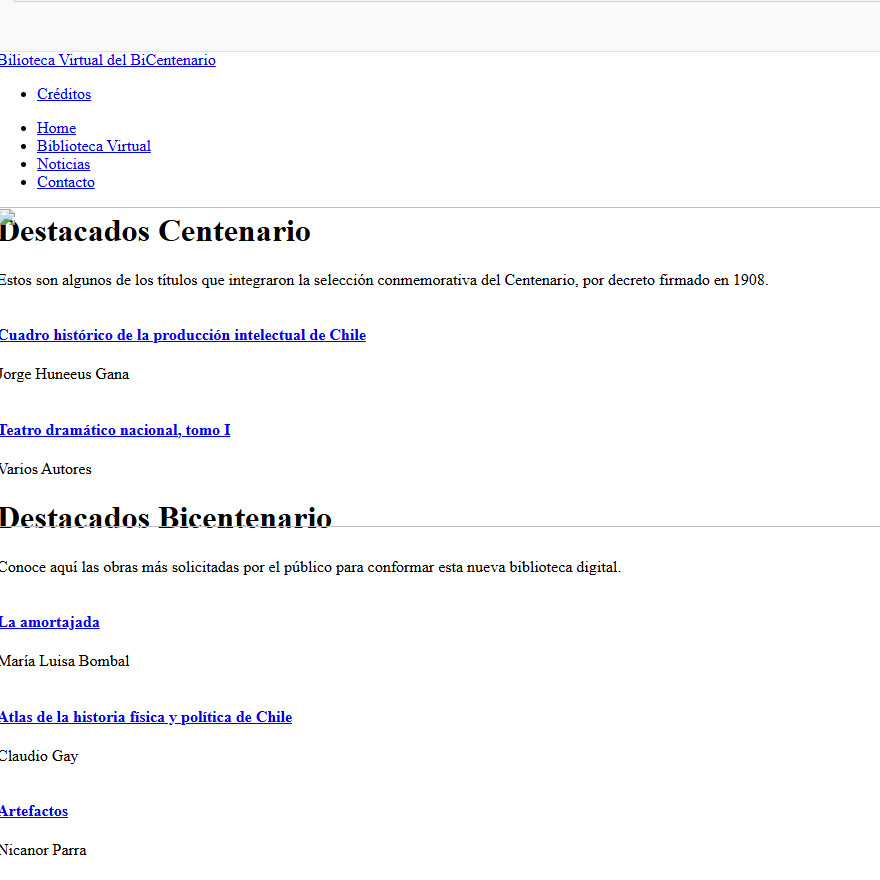This screenshot has width=880, height=880.
Task: Open the Artefactos book link
Action: 34,811
